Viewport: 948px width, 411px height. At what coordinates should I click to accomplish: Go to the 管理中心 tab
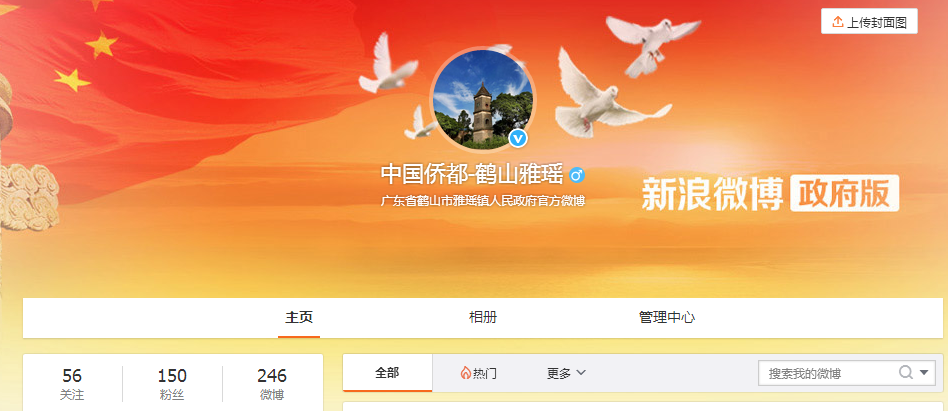(x=667, y=317)
